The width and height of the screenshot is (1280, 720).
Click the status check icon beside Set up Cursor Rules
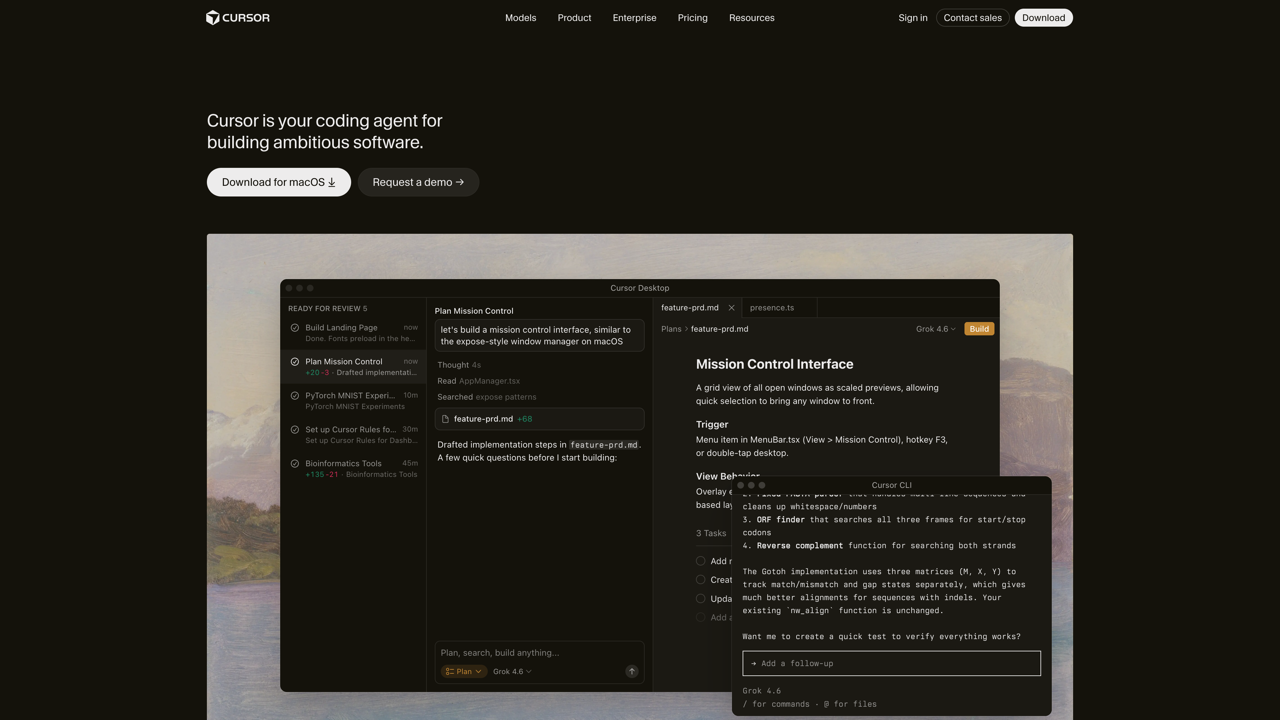[x=295, y=430]
